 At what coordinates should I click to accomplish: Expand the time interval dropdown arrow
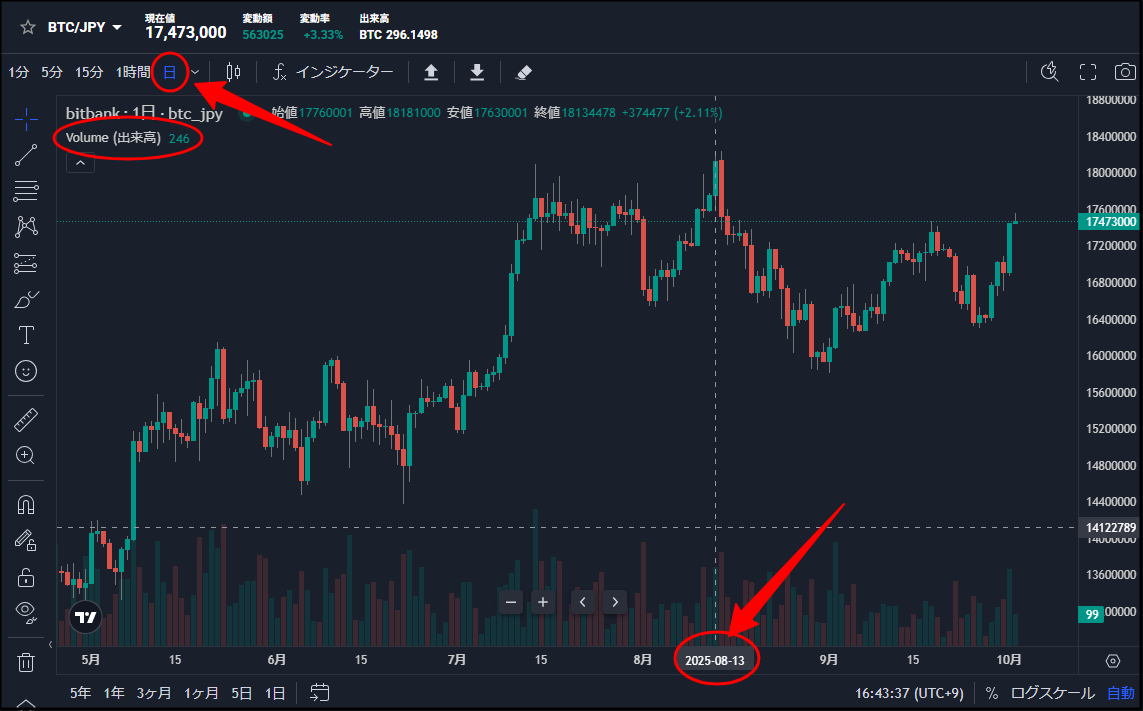195,72
